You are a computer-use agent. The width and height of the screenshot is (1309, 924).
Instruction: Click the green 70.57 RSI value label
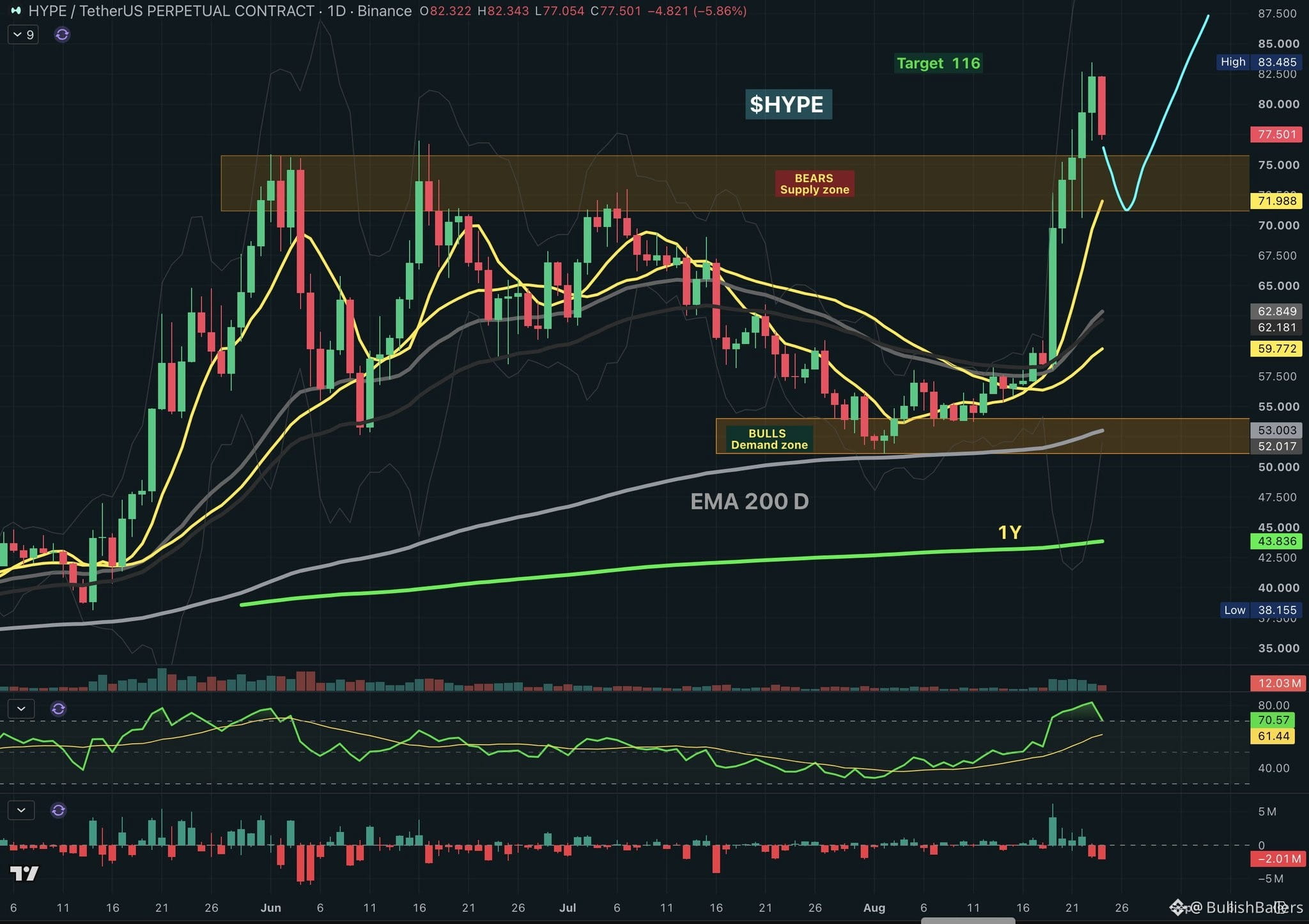pos(1273,720)
